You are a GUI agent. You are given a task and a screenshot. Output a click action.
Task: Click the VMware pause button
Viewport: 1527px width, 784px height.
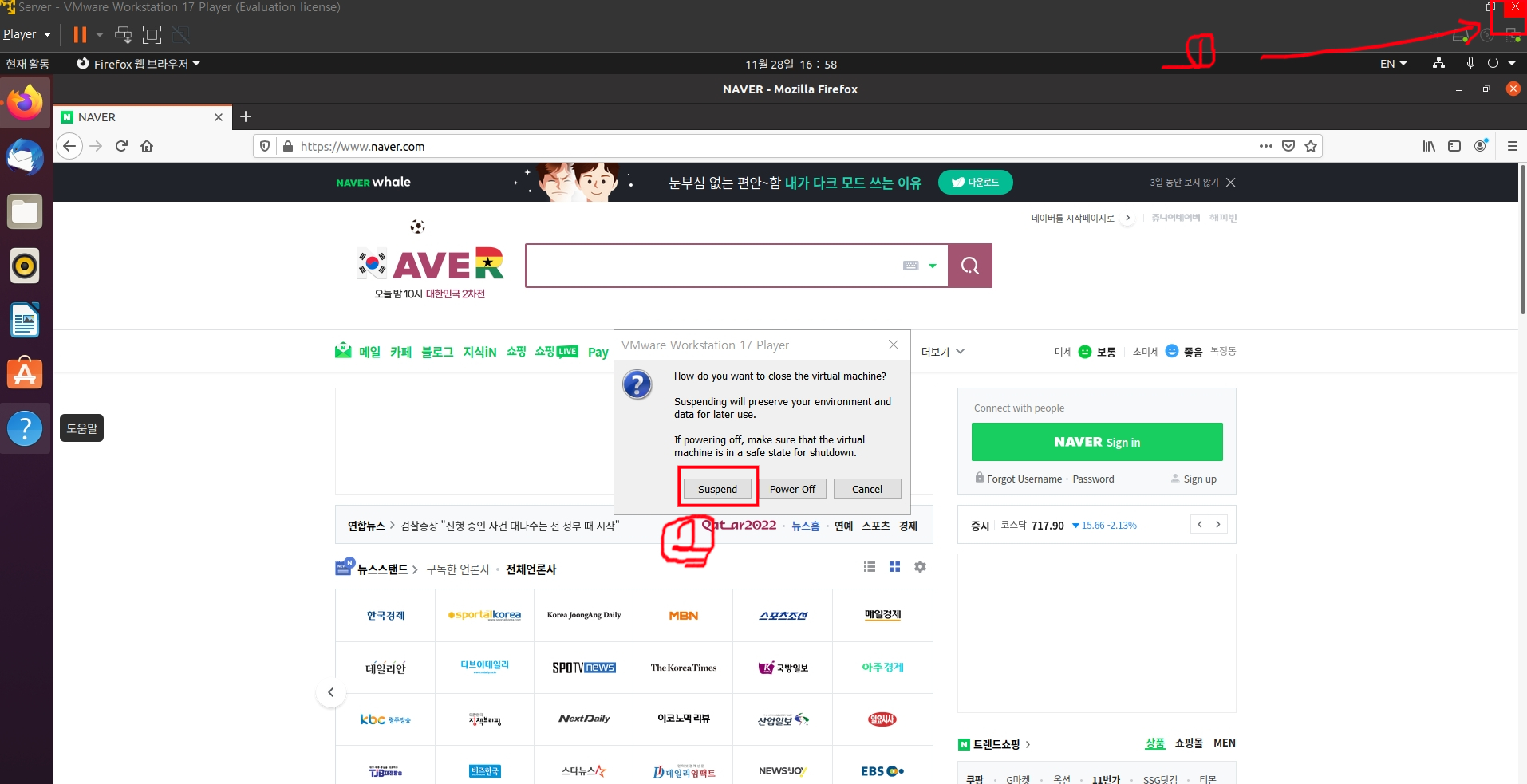pos(80,34)
